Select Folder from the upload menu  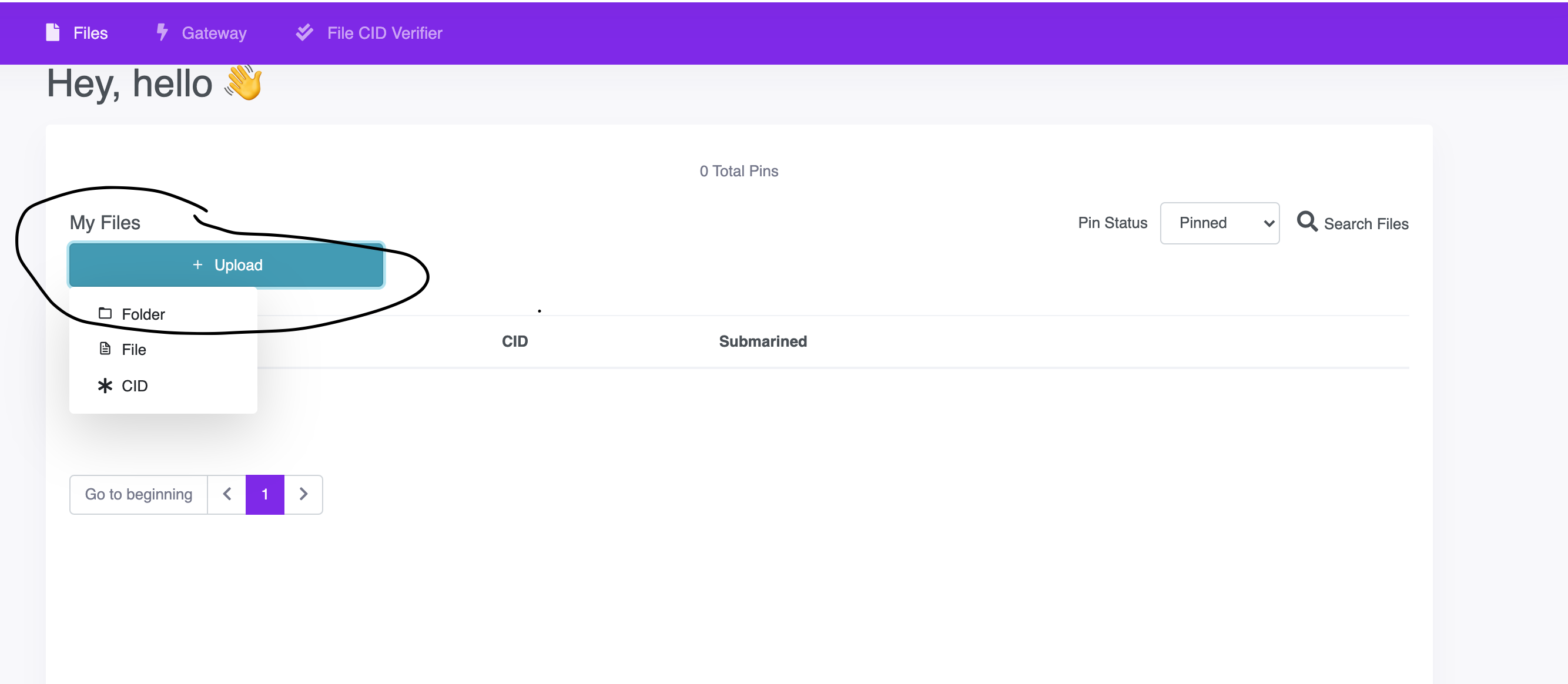[x=143, y=314]
